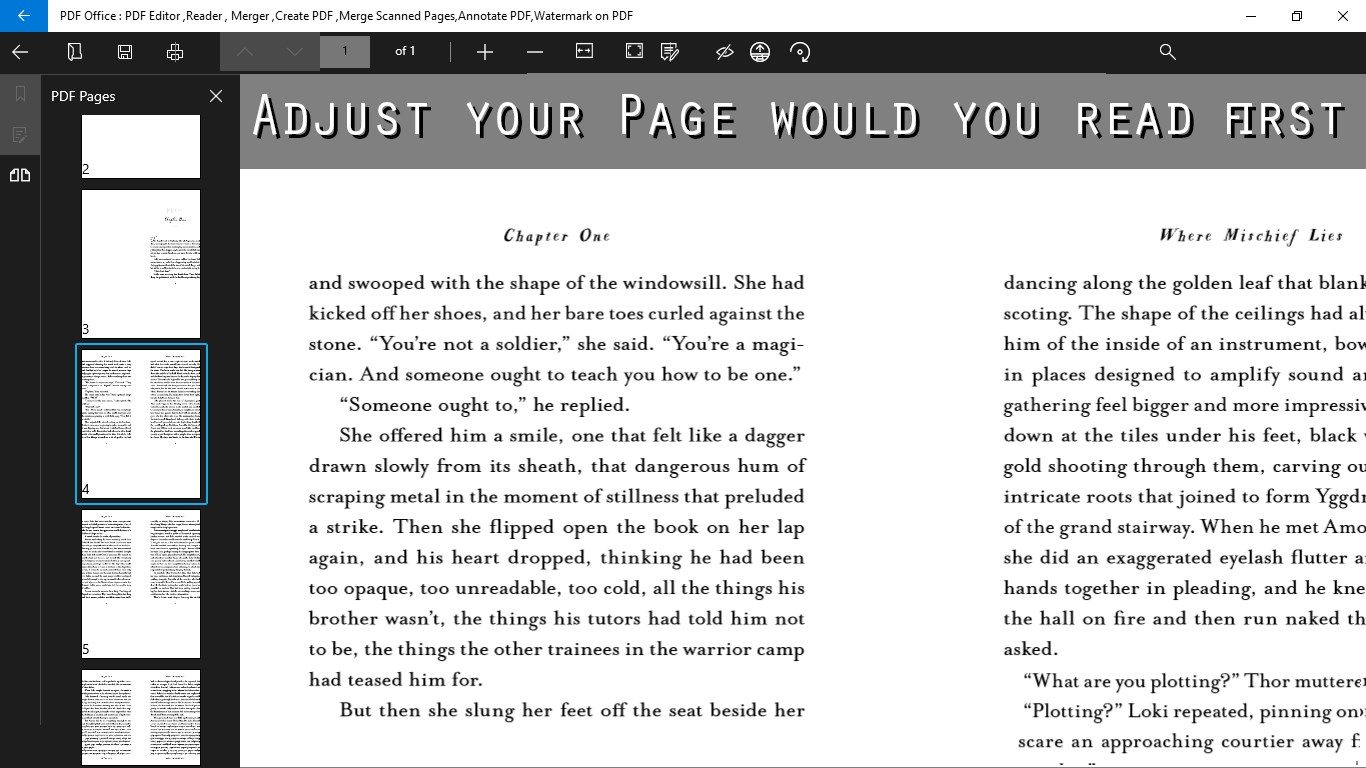Click the "of 1" page count label
1366x768 pixels.
tap(405, 51)
